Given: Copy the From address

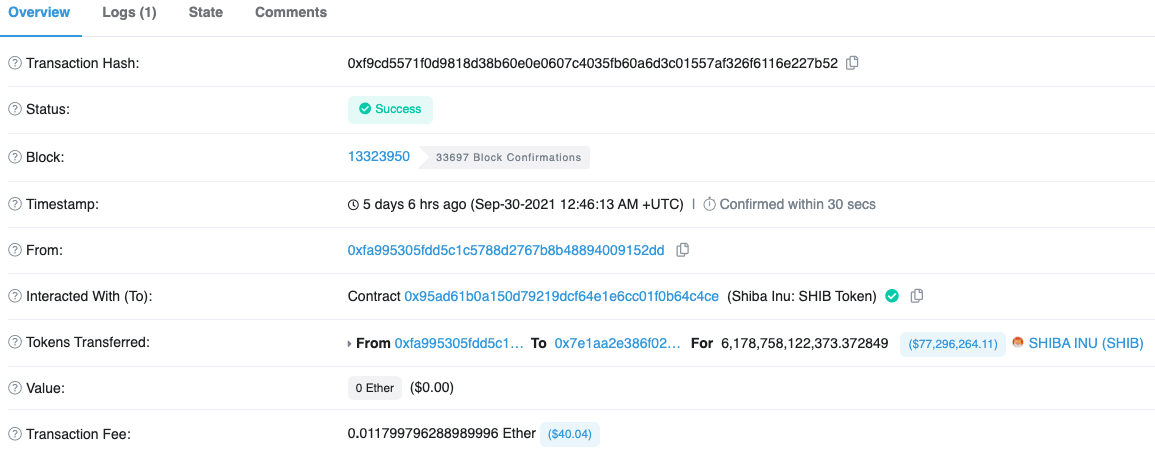Looking at the screenshot, I should (682, 250).
